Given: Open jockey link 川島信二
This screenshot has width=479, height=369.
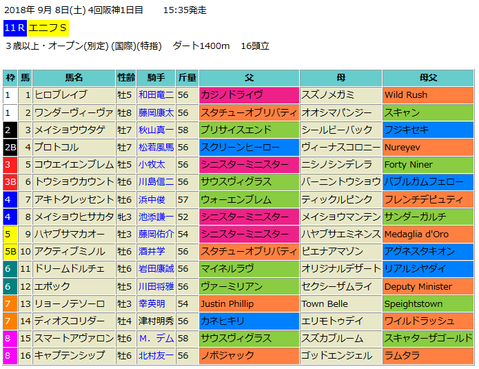Looking at the screenshot, I should [156, 182].
